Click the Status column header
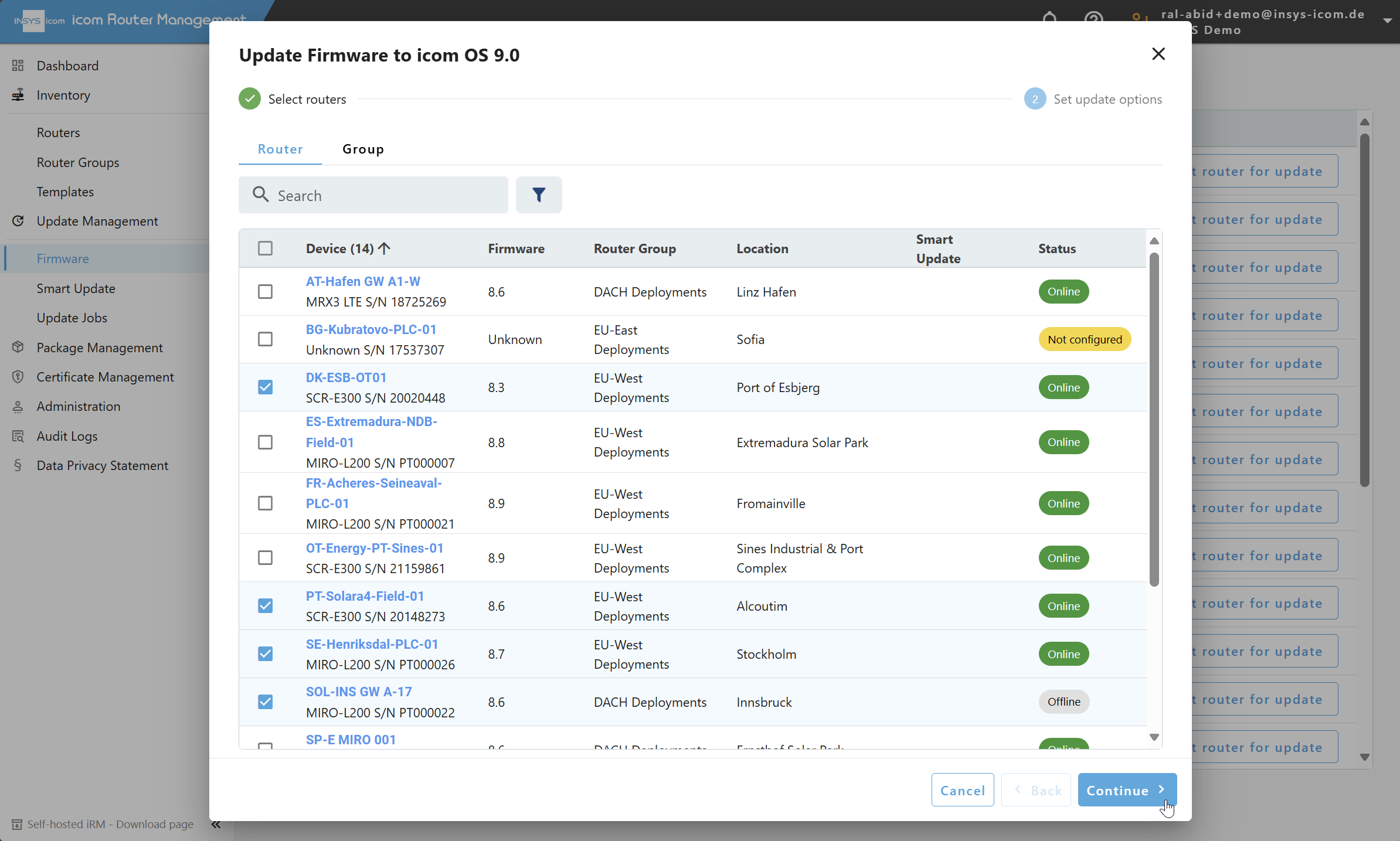 click(x=1057, y=248)
